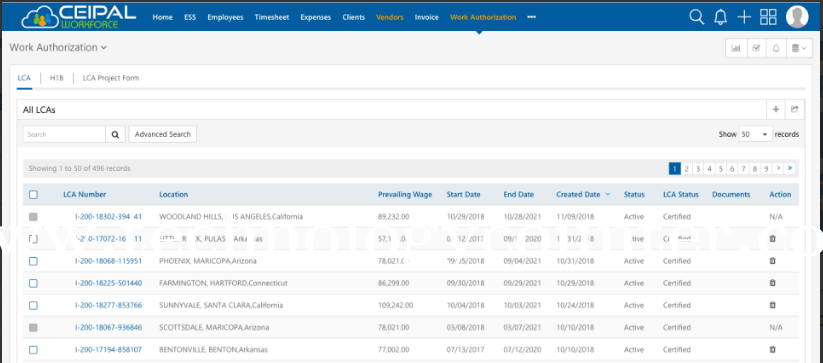Screen dimensions: 823x363
Task: Switch to the LCA tab
Action: coord(24,78)
